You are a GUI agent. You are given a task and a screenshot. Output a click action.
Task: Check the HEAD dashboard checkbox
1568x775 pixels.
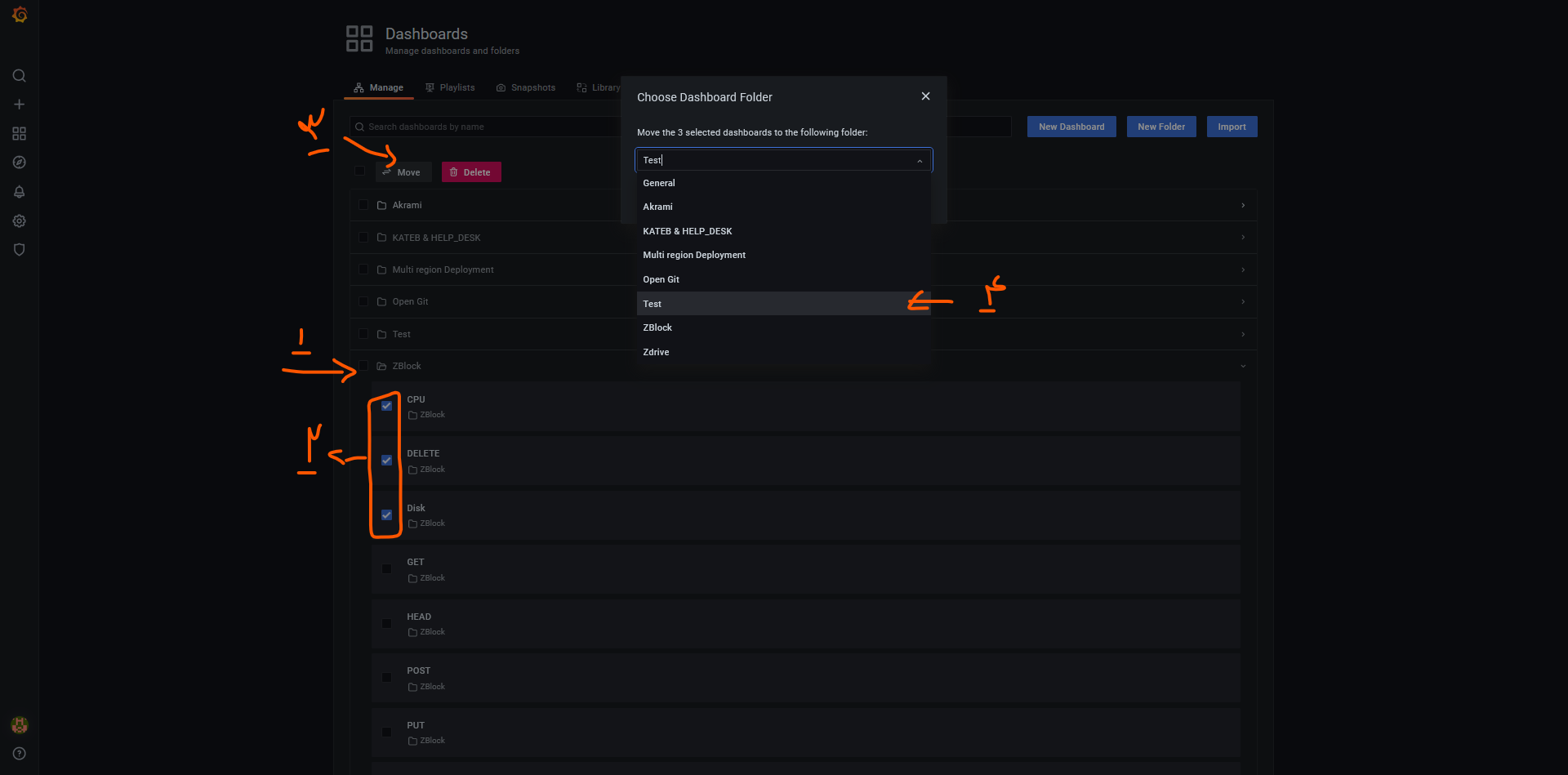tap(386, 624)
